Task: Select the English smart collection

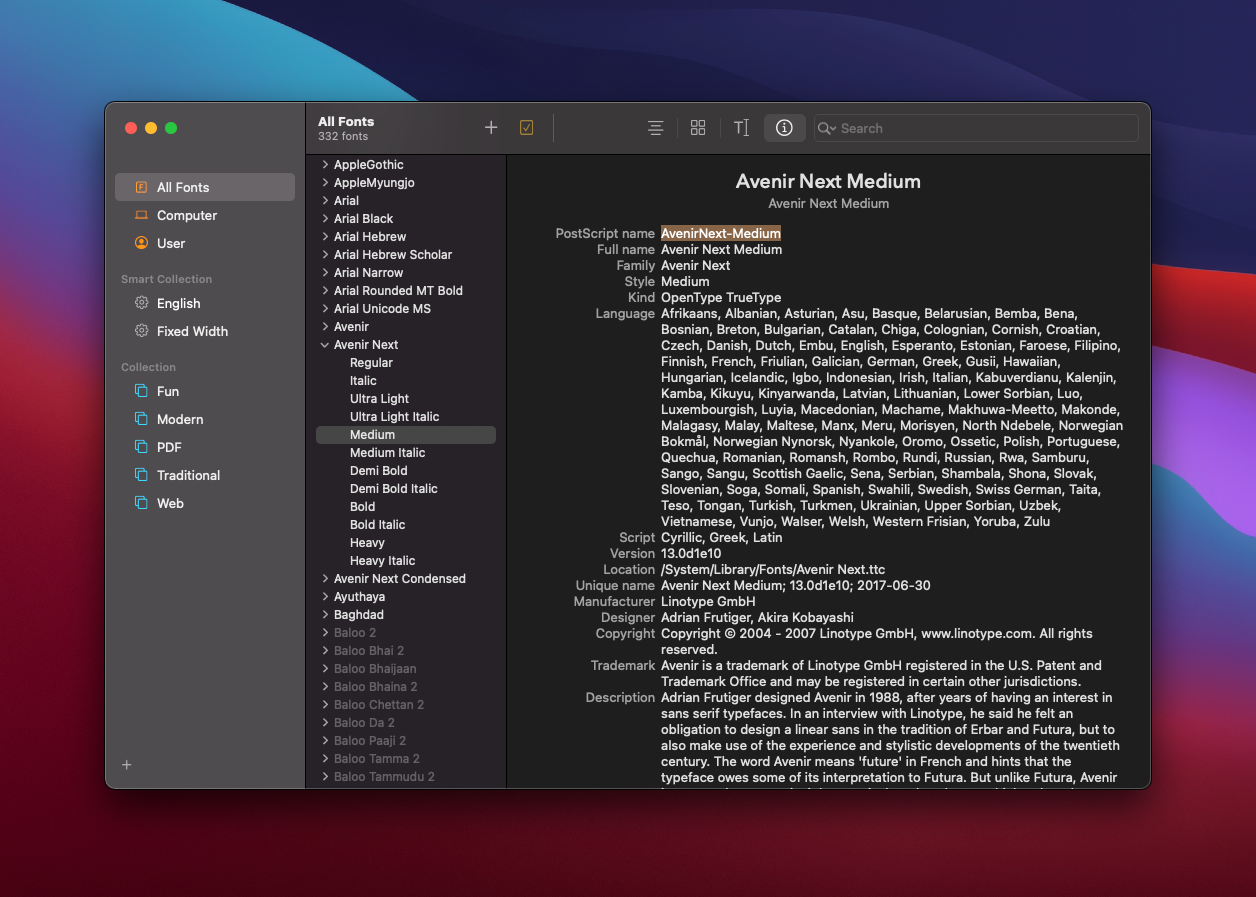Action: click(178, 303)
